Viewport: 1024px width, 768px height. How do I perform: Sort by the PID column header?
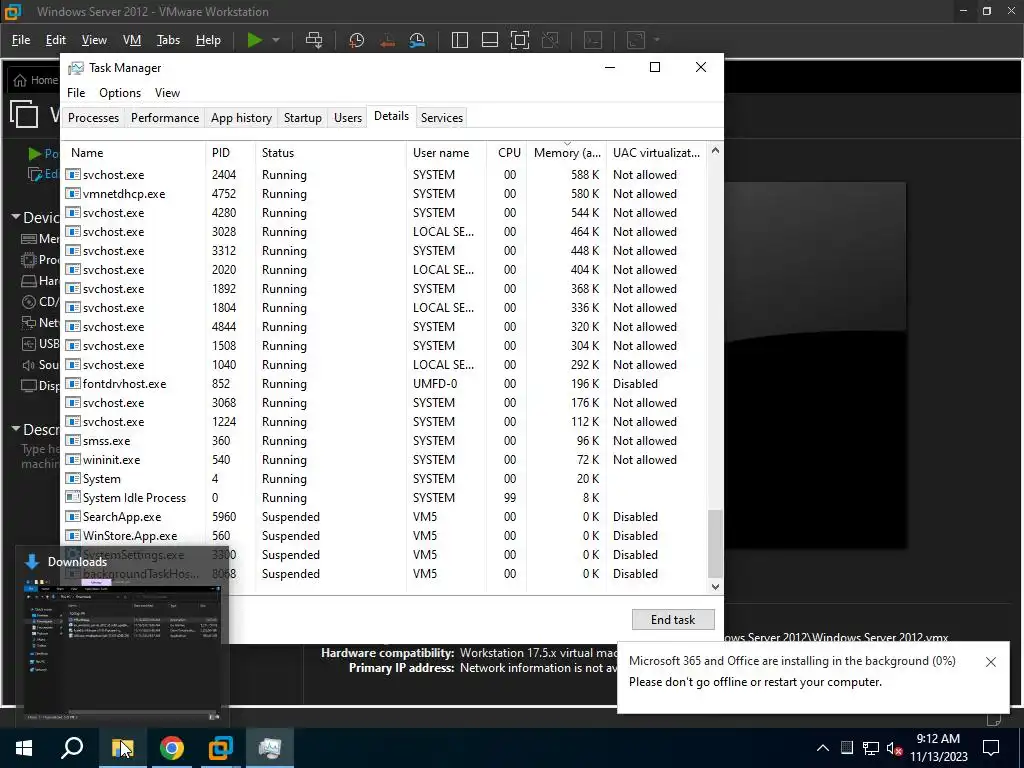(x=231, y=153)
